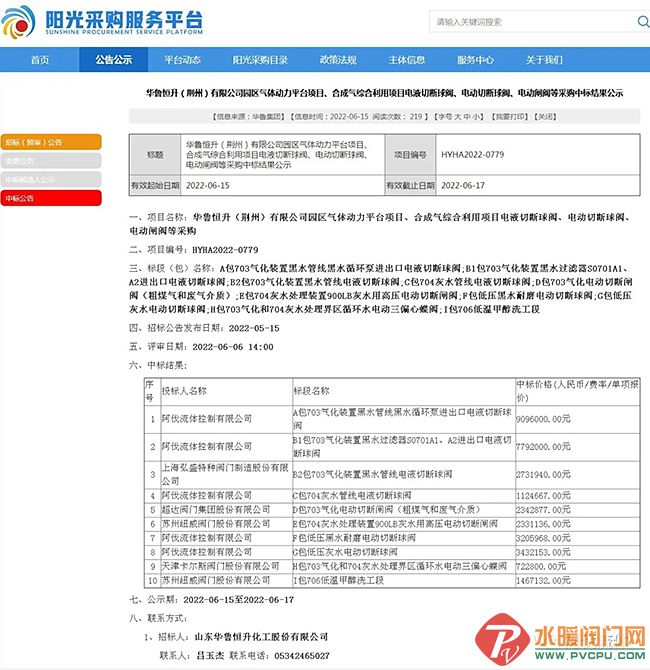Select the orange 招标（预审）公告 sidebar button
This screenshot has width=650, height=670.
(x=51, y=142)
